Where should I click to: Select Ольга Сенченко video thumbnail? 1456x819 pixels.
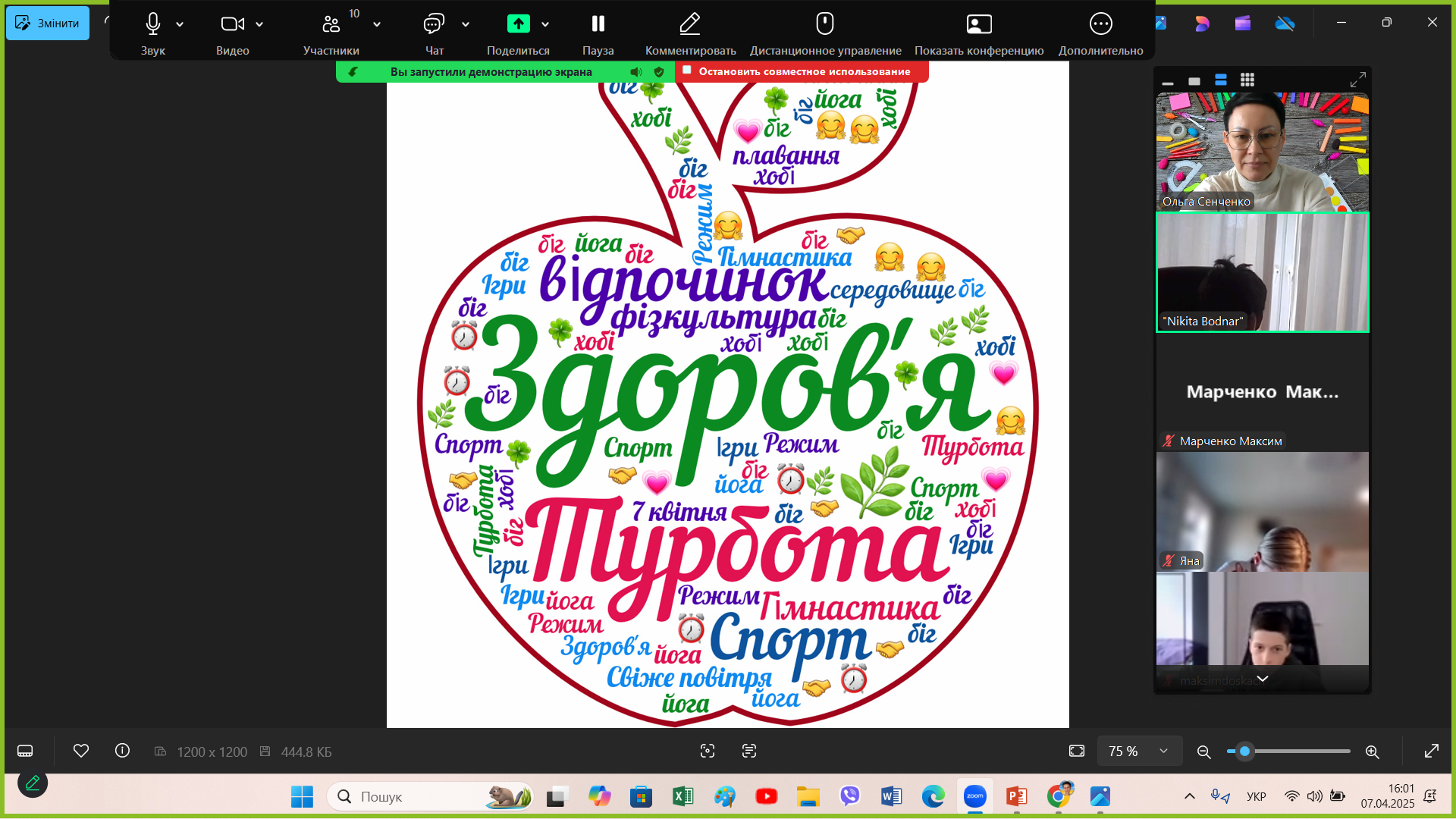tap(1263, 152)
